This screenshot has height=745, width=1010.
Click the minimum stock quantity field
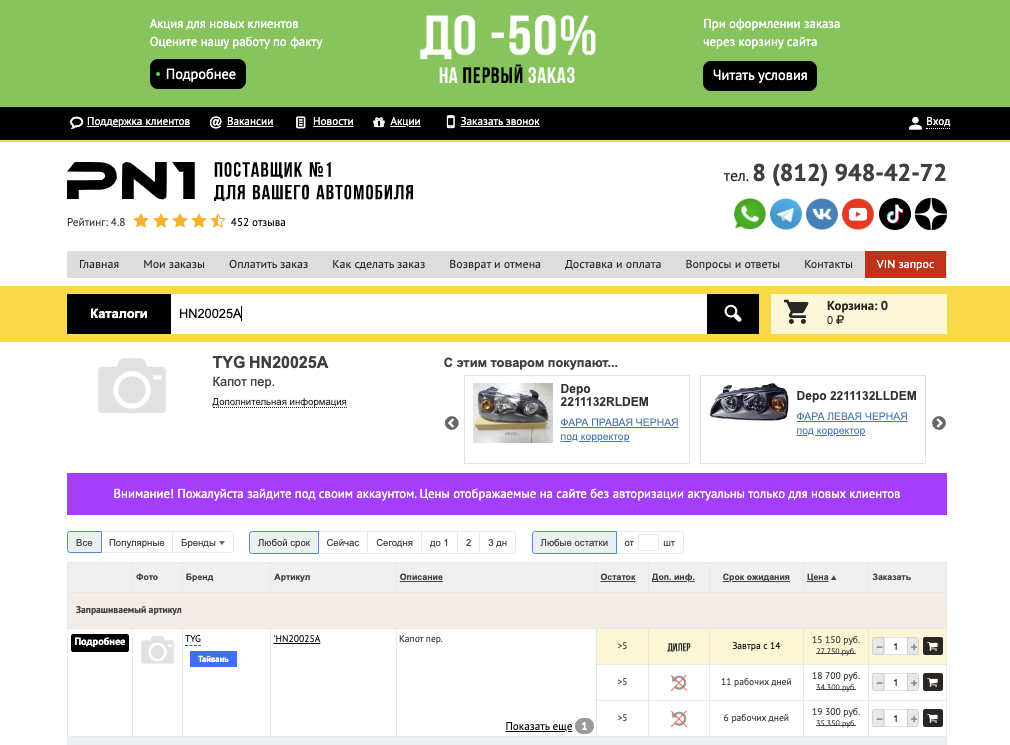click(648, 543)
